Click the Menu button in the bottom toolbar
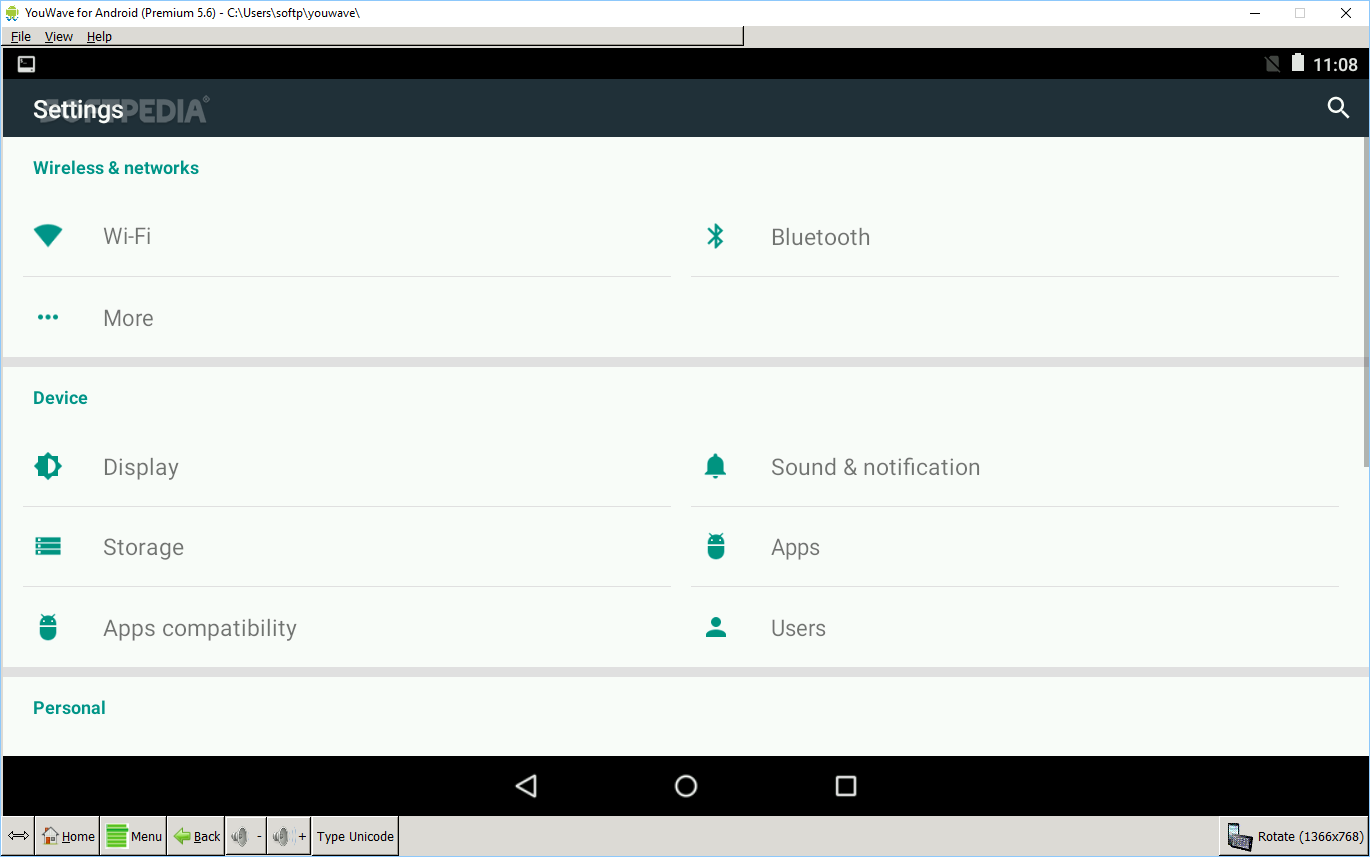 (133, 836)
